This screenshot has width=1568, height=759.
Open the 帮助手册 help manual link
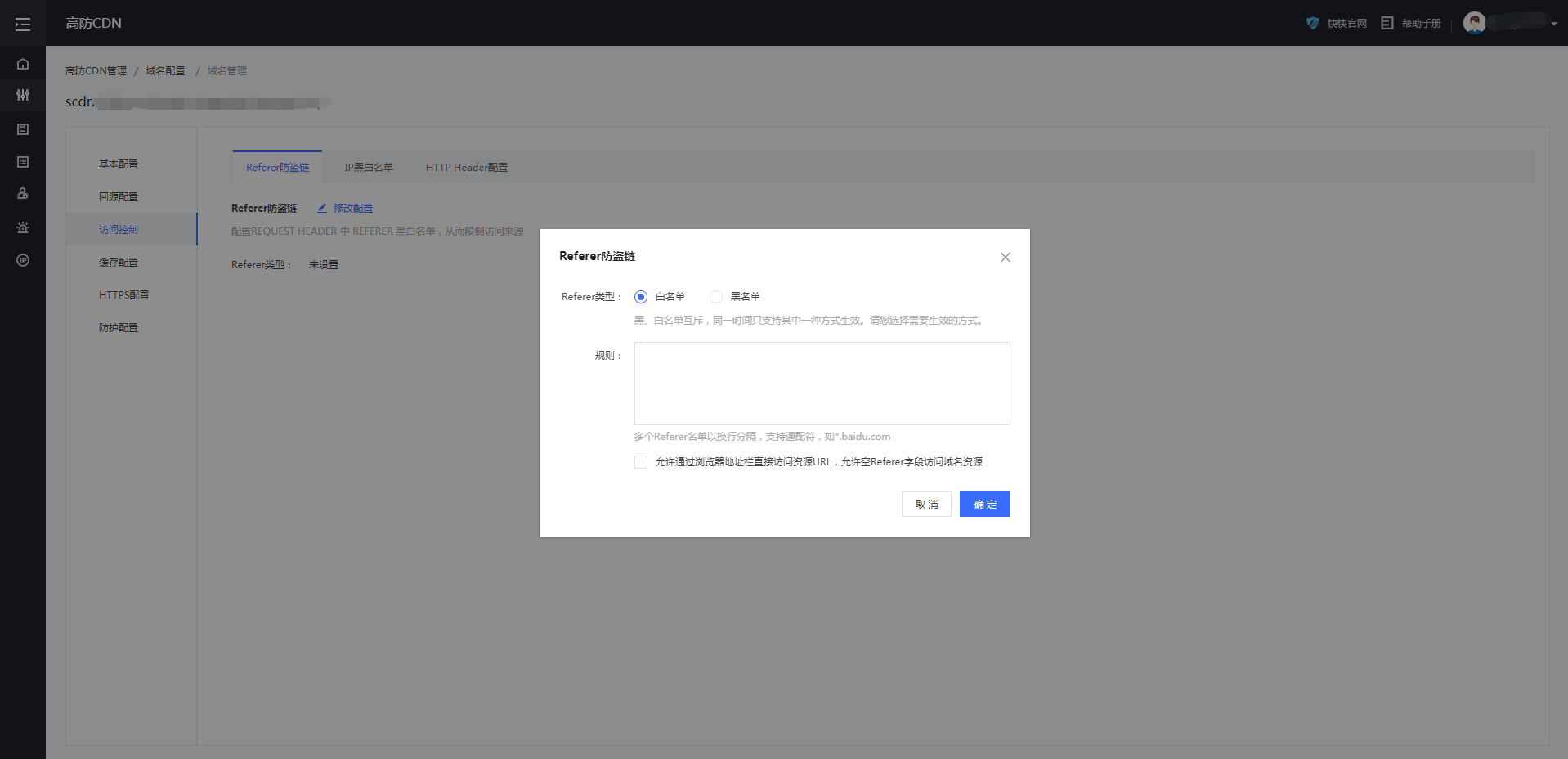pos(1412,24)
